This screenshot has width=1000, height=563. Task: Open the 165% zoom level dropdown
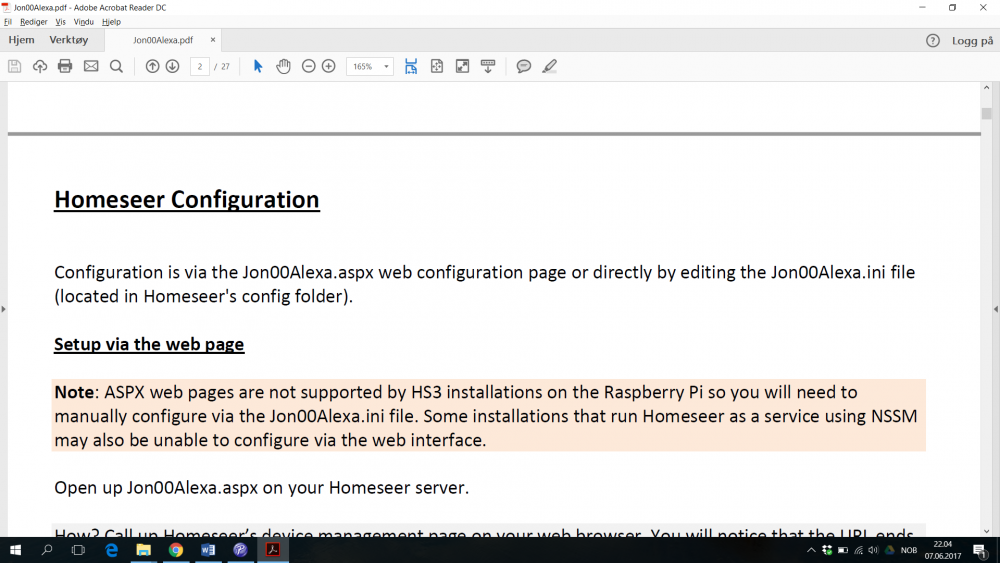386,66
